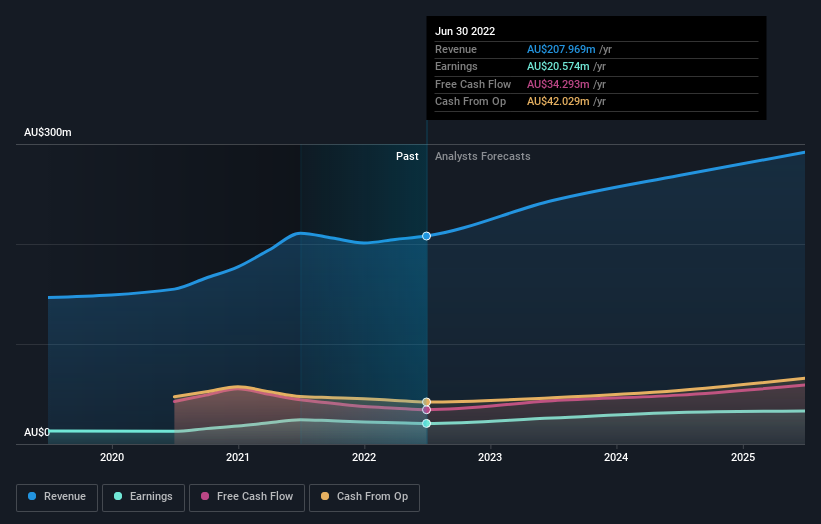Click the AU$20.574m earnings value
Image resolution: width=821 pixels, height=524 pixels.
click(x=558, y=66)
